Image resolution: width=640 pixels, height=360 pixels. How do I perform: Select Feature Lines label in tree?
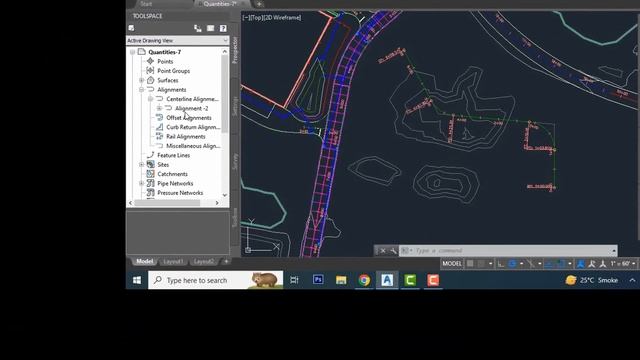tap(173, 156)
